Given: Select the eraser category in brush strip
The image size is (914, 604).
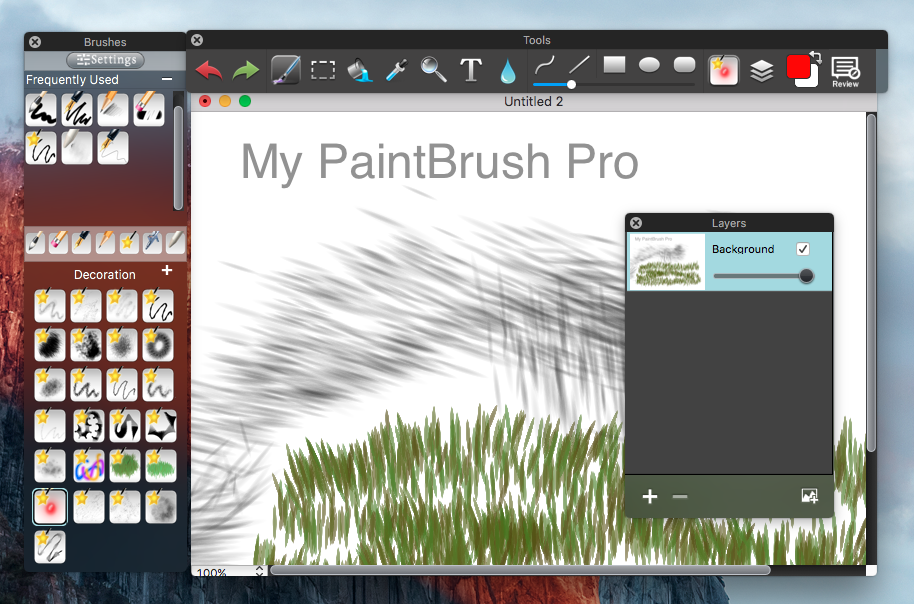Looking at the screenshot, I should 59,242.
